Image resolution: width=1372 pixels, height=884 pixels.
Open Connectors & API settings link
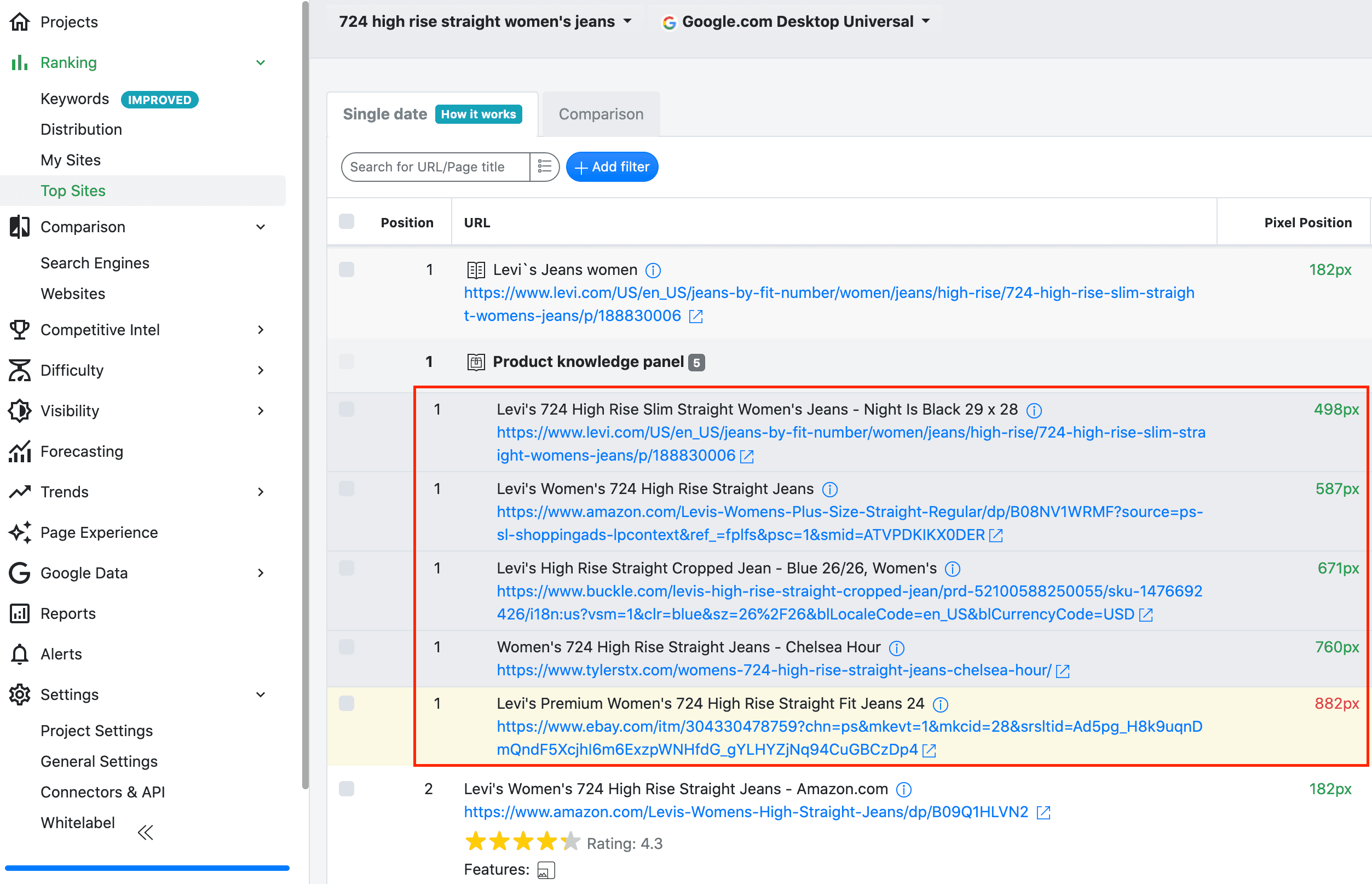[103, 792]
